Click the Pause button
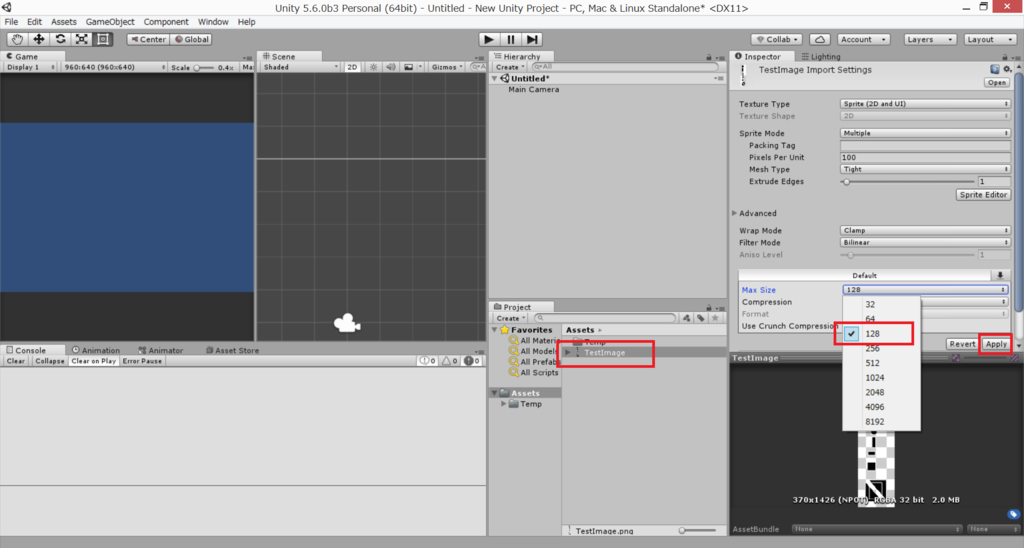Screen dimensions: 1024x548 coord(511,39)
